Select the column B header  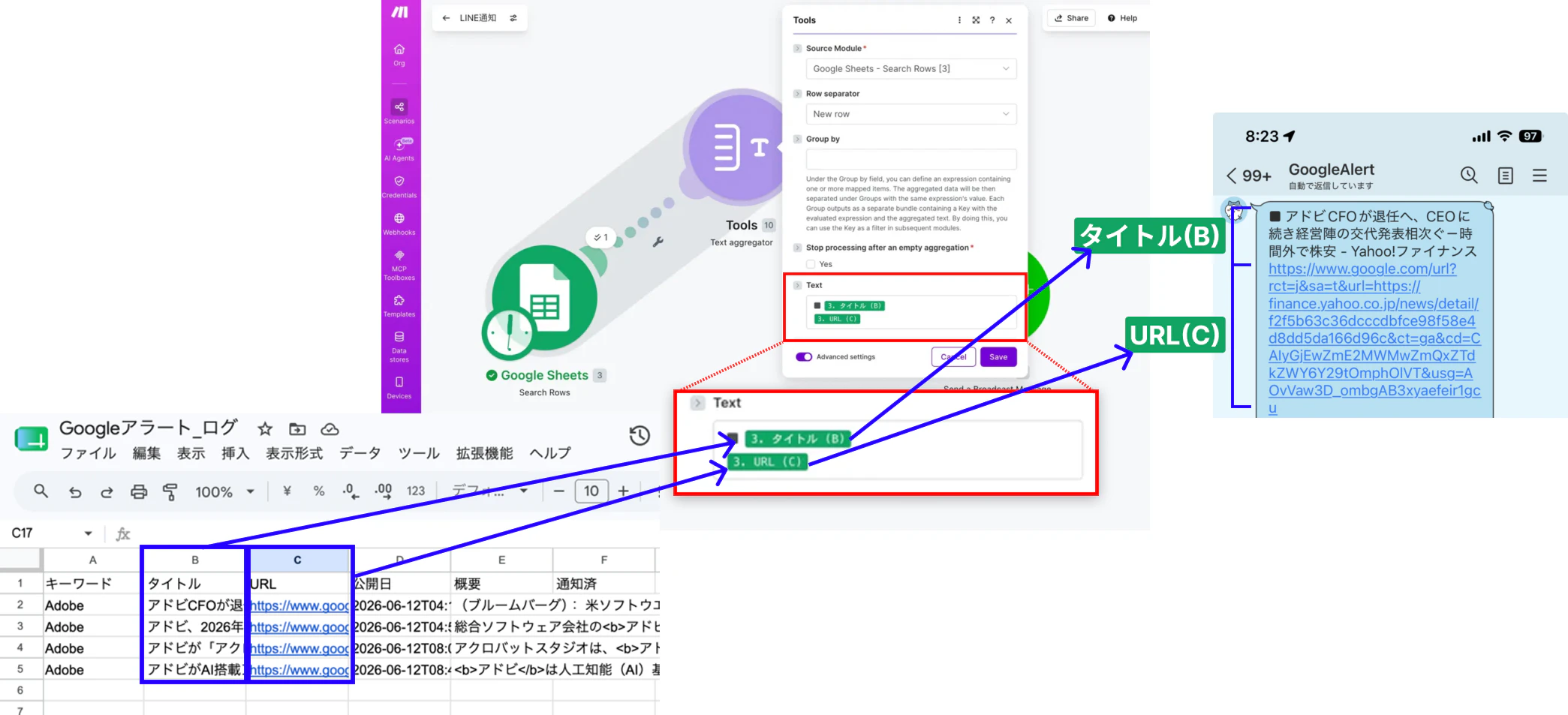point(195,560)
